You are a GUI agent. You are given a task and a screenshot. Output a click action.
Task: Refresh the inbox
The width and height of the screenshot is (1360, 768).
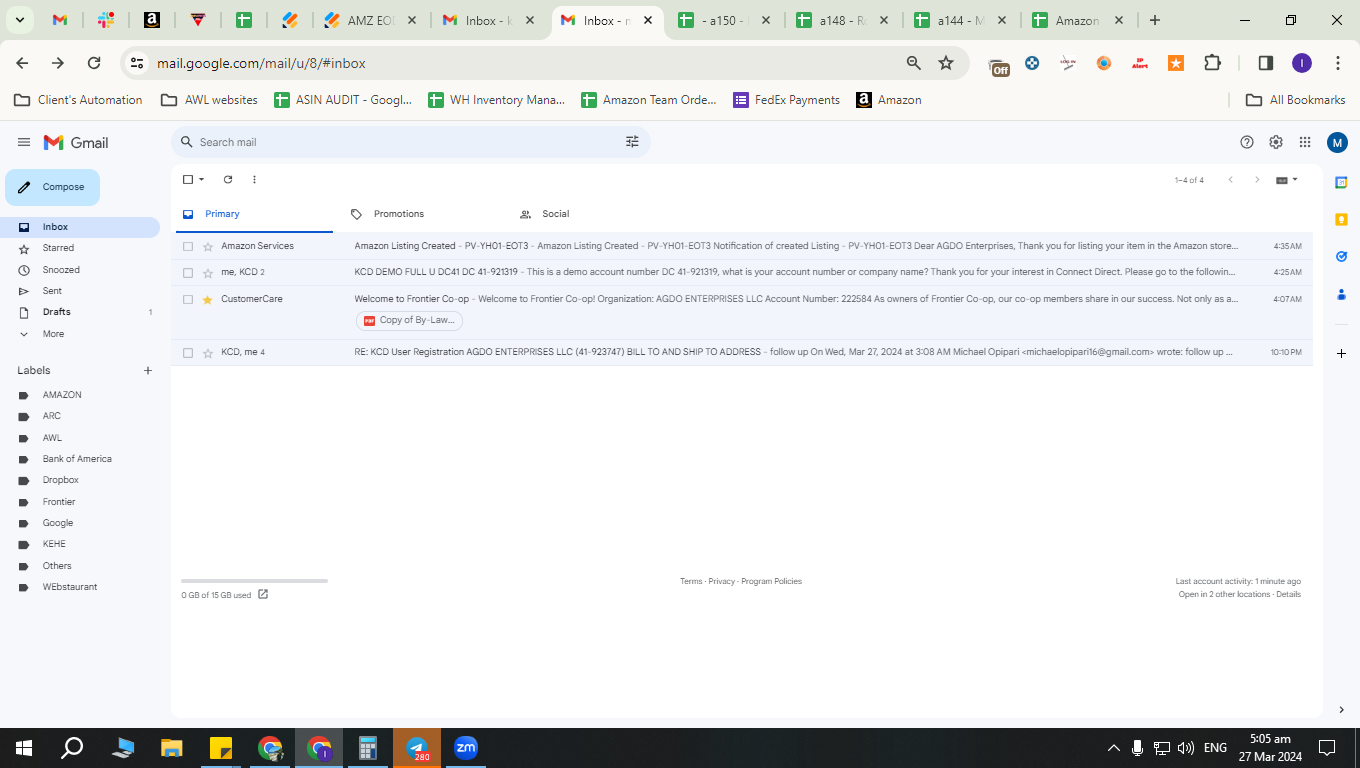pos(228,180)
